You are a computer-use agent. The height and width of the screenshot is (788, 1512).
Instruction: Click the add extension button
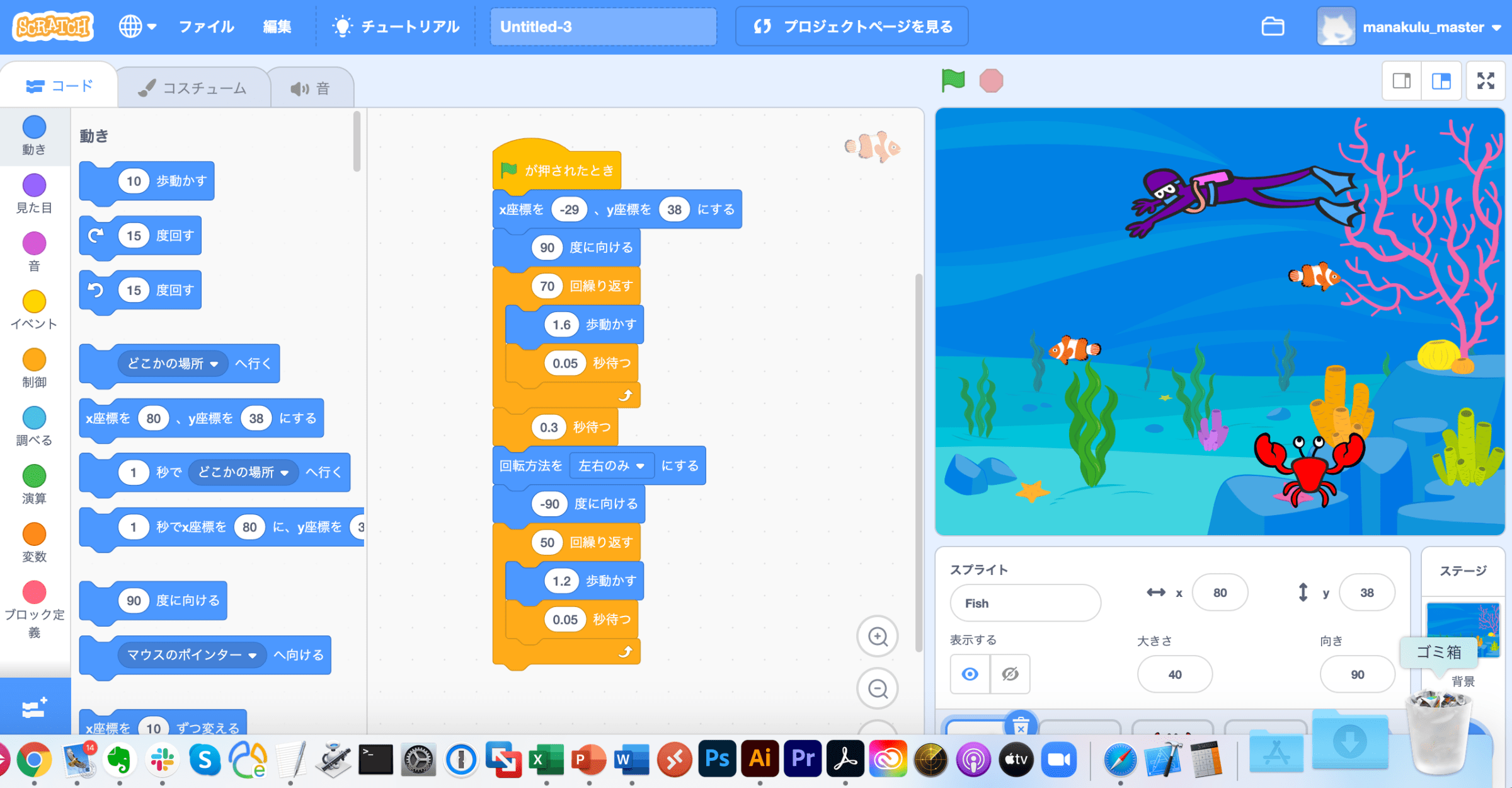(35, 707)
